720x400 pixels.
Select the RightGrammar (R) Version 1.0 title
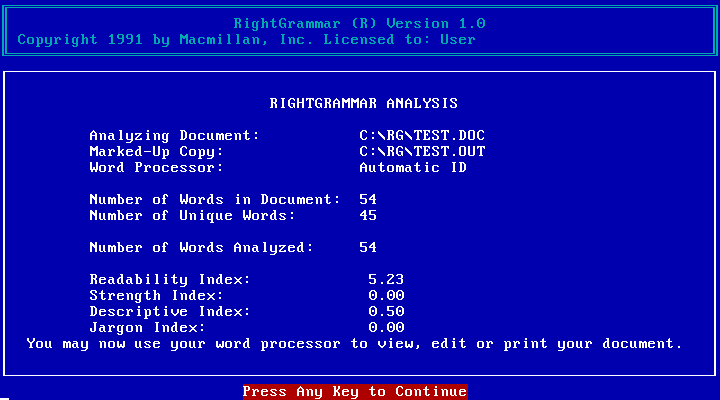tap(360, 23)
